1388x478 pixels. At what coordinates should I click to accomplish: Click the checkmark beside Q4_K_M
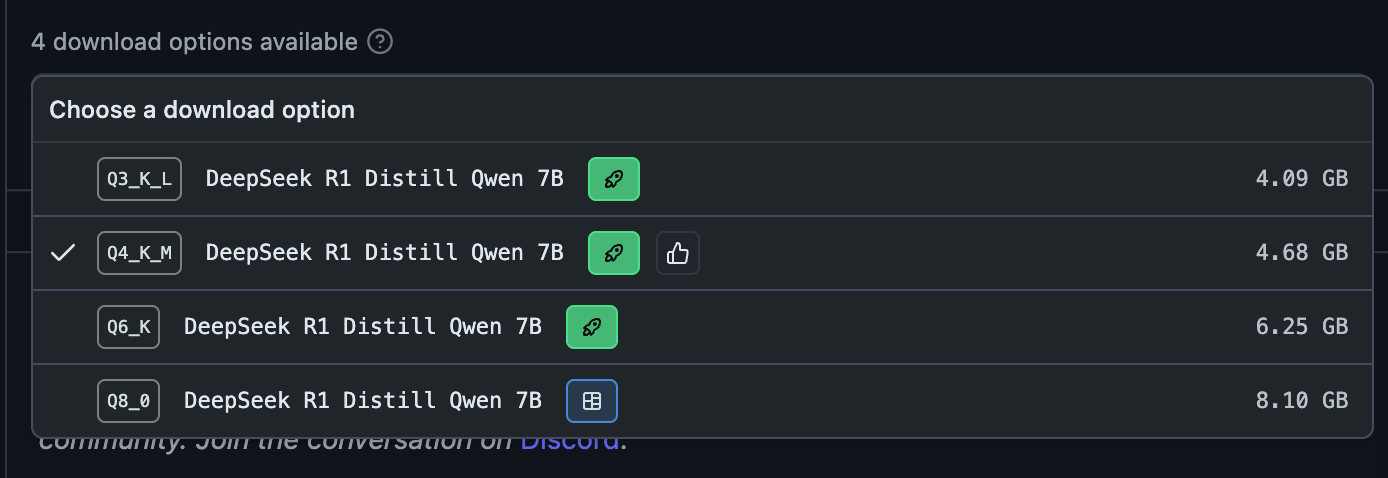[x=63, y=253]
